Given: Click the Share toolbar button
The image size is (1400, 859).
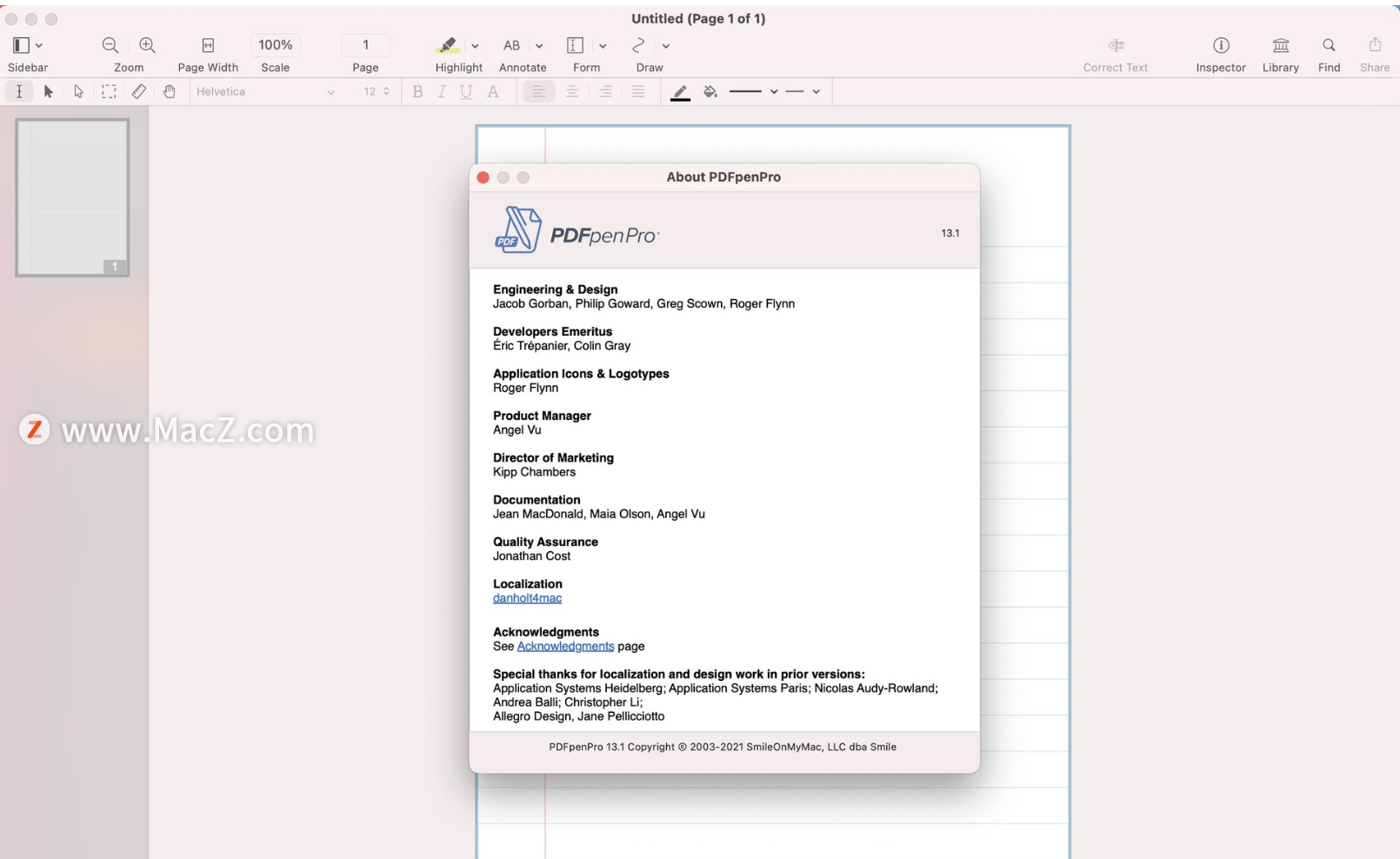Looking at the screenshot, I should coord(1375,54).
